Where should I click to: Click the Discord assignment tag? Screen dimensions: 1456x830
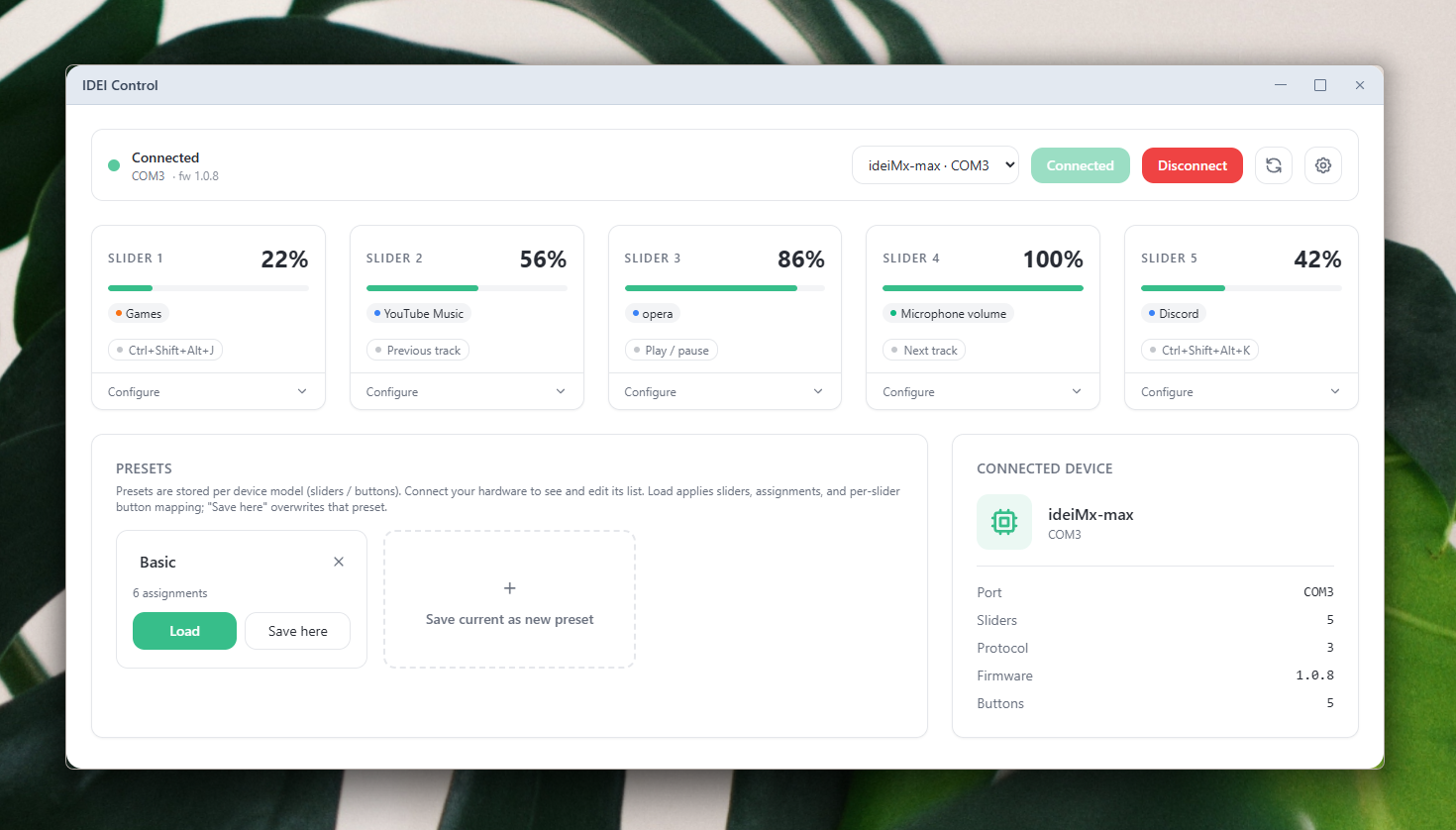[1174, 314]
